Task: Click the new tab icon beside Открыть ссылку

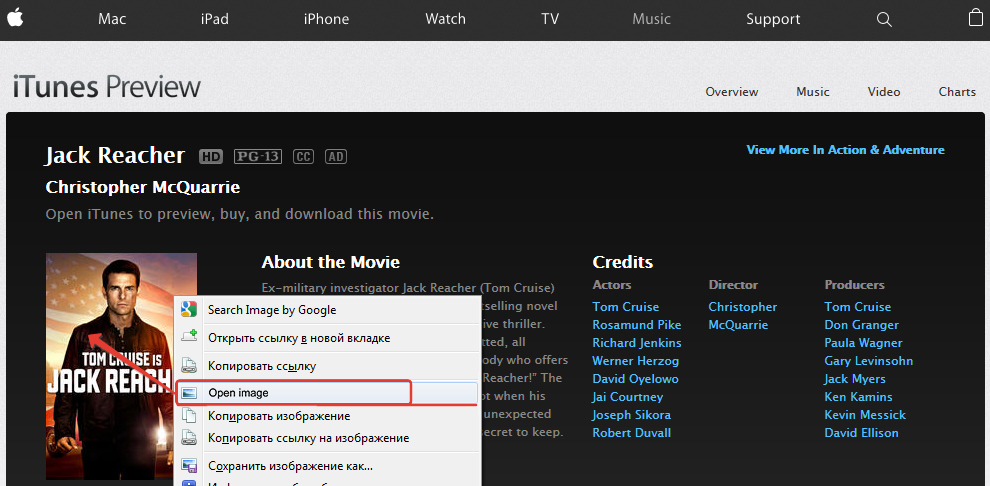Action: 189,337
